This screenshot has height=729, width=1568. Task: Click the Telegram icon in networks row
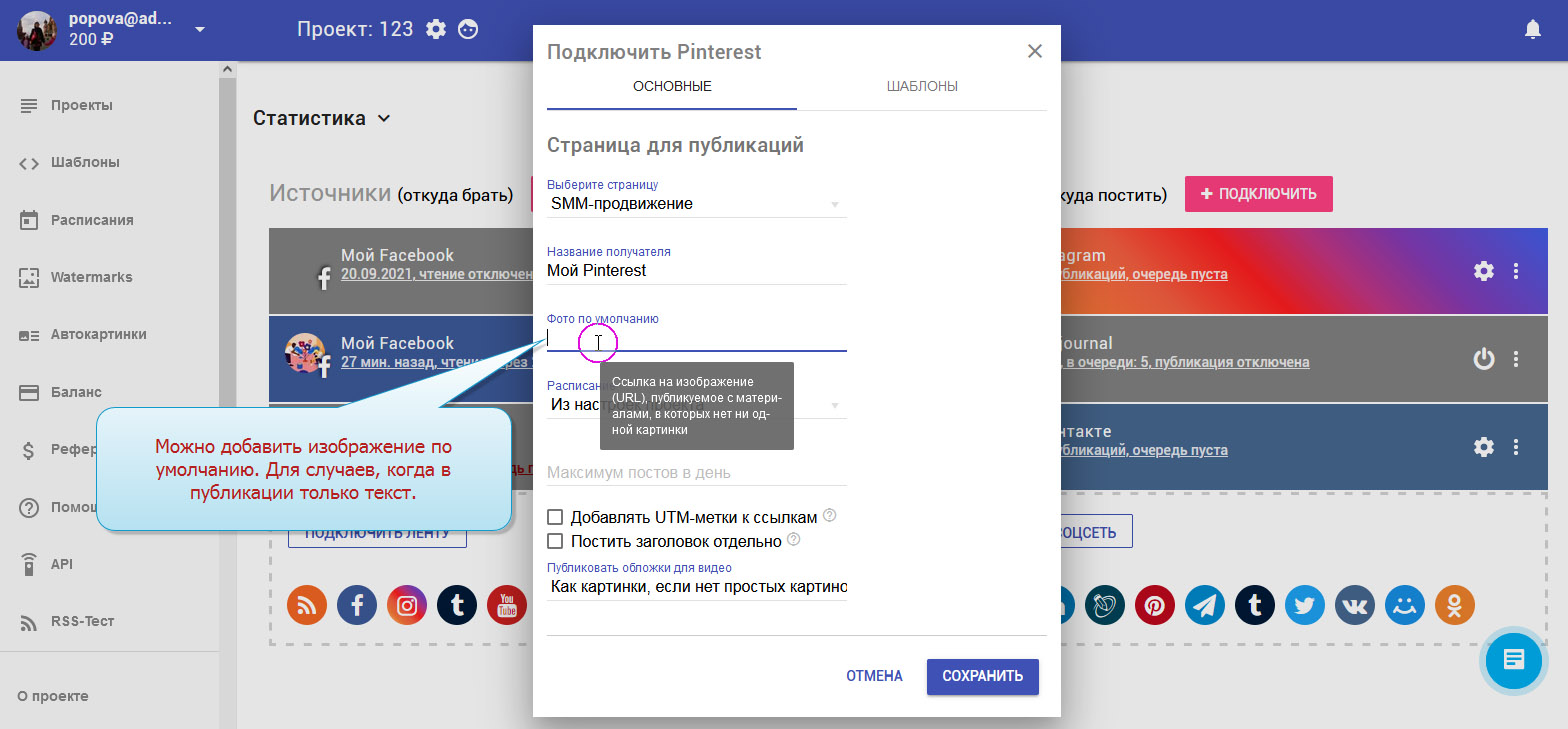tap(1205, 605)
